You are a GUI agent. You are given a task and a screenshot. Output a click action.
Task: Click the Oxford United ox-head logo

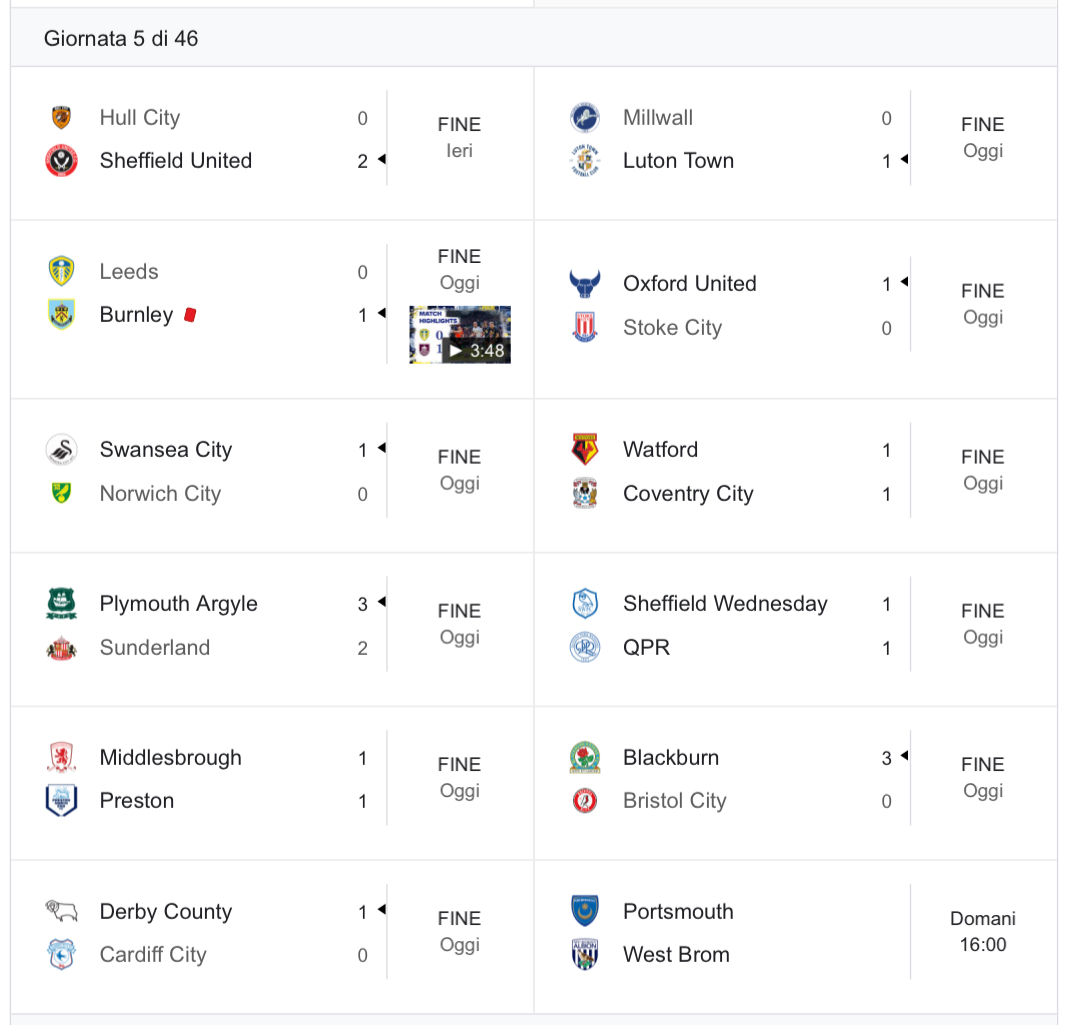pyautogui.click(x=585, y=283)
